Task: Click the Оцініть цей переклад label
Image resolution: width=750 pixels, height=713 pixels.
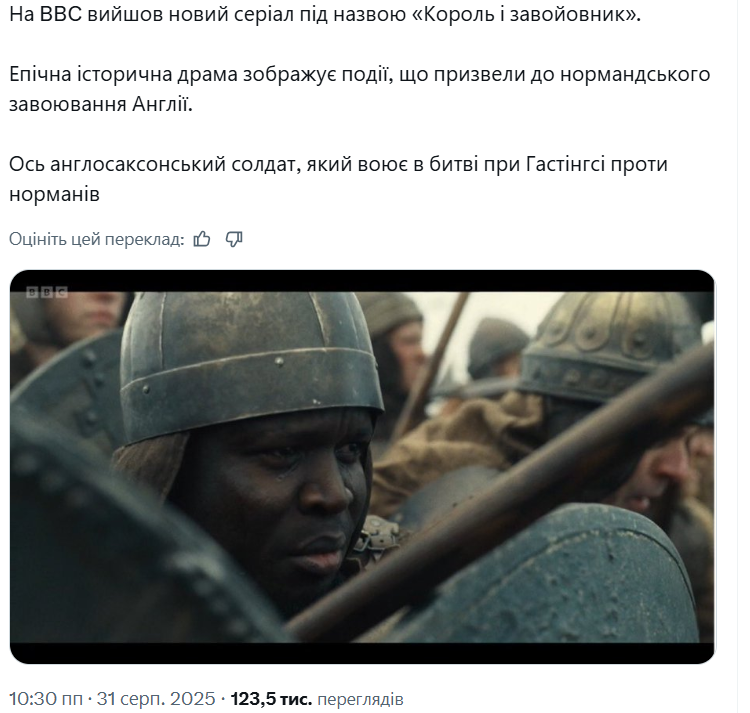Action: [97, 239]
